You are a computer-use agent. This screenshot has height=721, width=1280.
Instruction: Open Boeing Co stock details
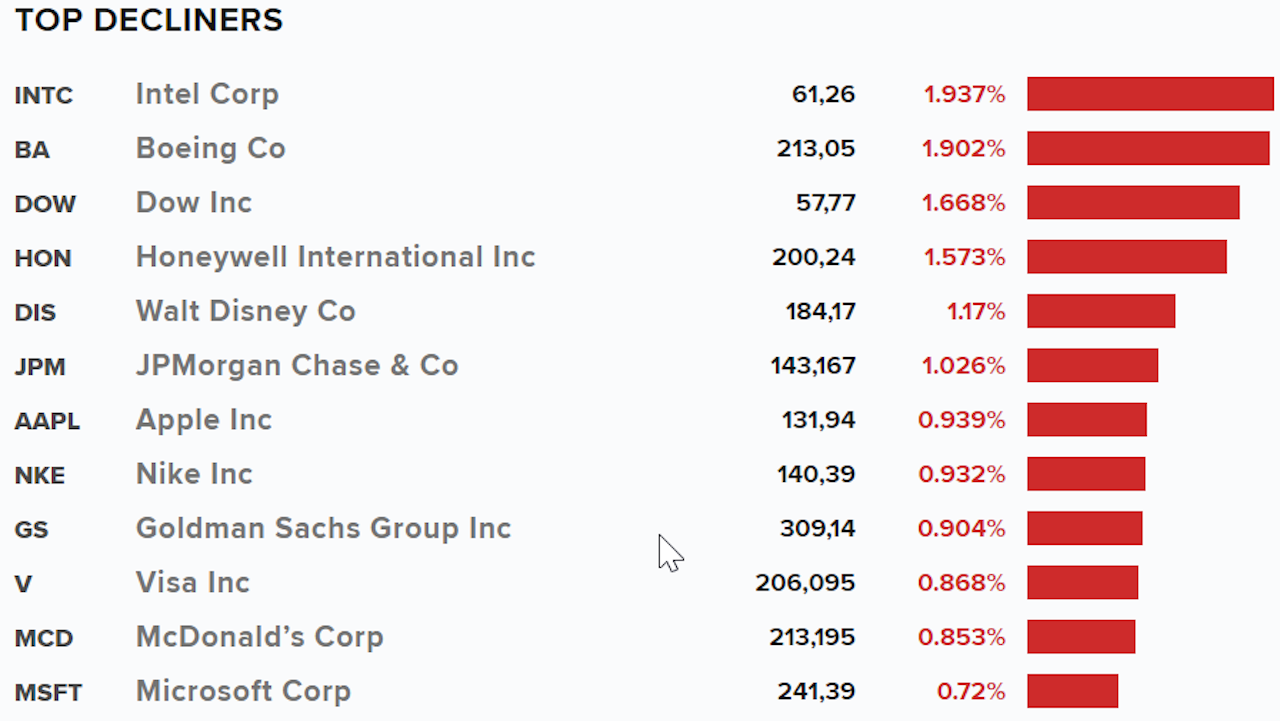(x=211, y=148)
